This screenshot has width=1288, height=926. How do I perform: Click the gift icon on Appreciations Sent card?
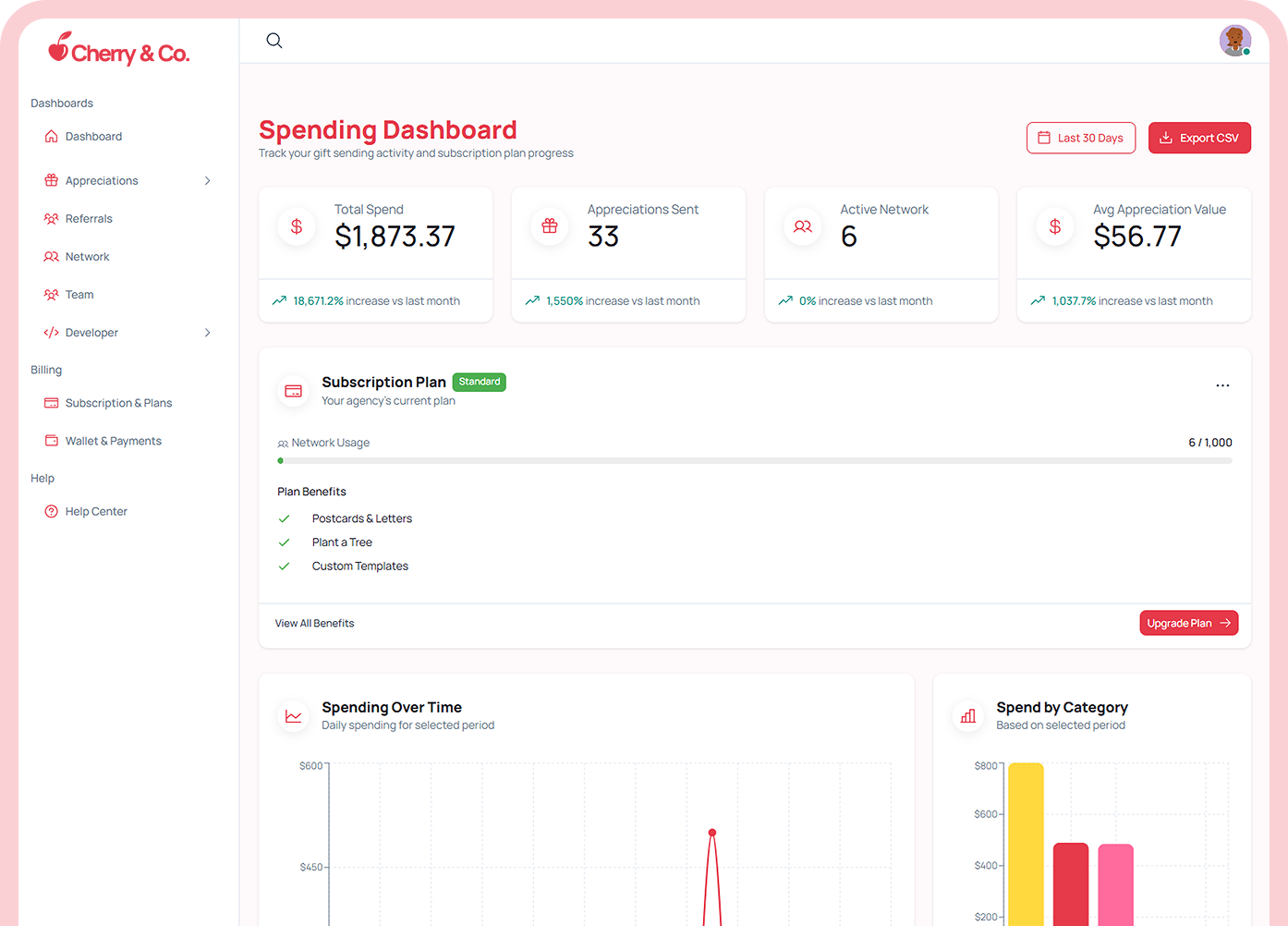550,226
